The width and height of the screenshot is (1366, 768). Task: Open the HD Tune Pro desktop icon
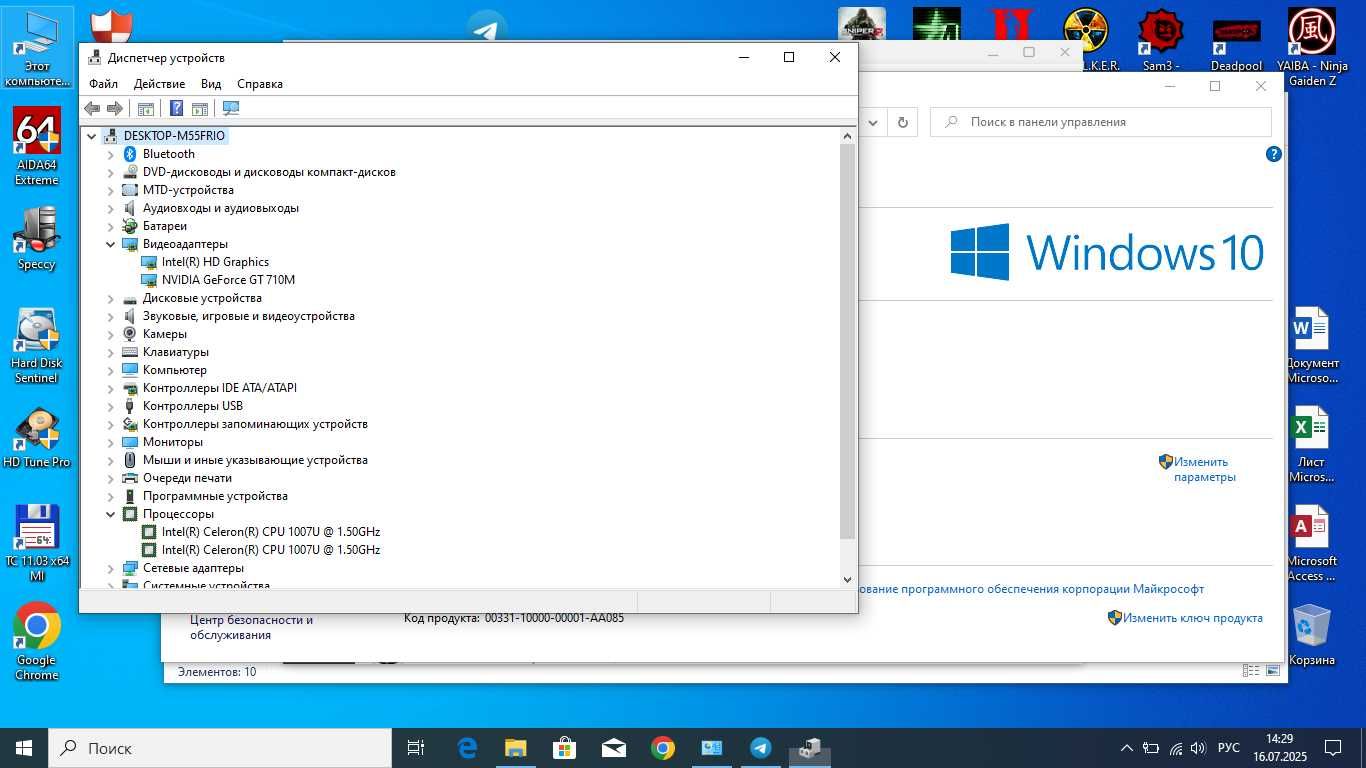[37, 437]
